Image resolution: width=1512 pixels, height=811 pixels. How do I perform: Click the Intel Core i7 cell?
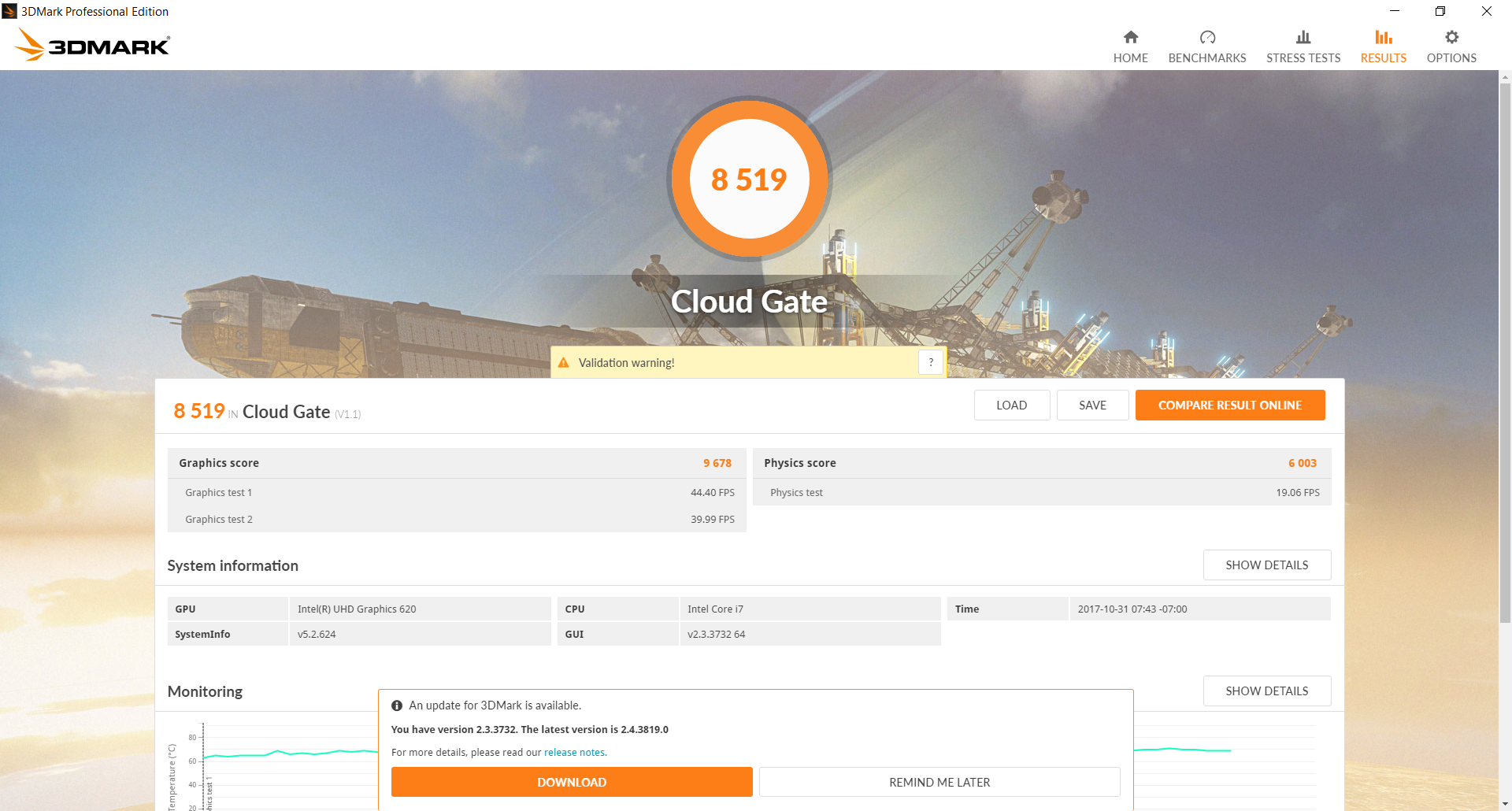[x=810, y=609]
